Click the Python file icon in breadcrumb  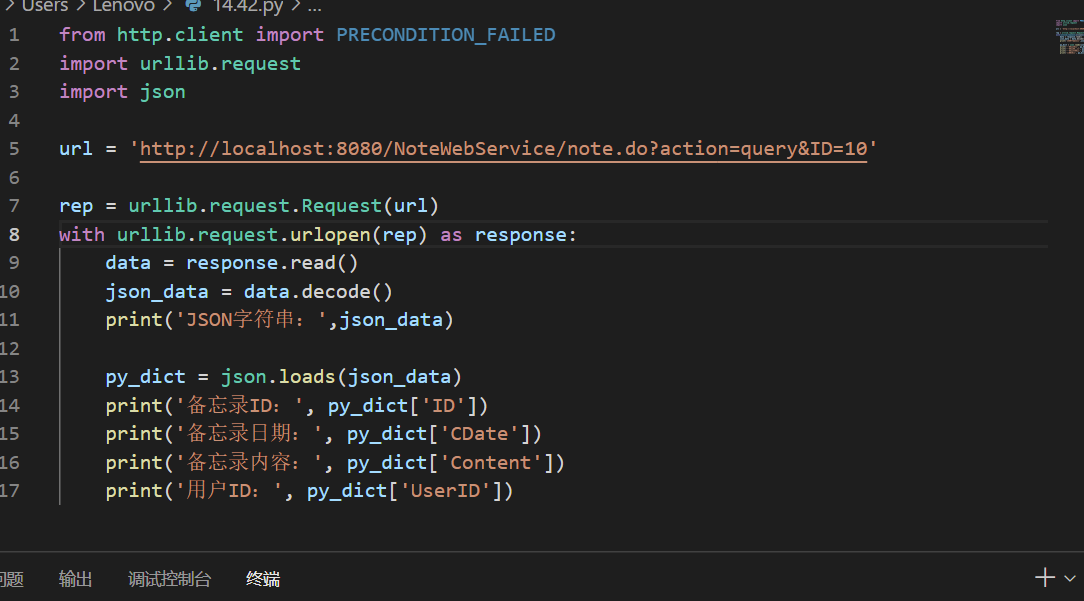point(193,5)
